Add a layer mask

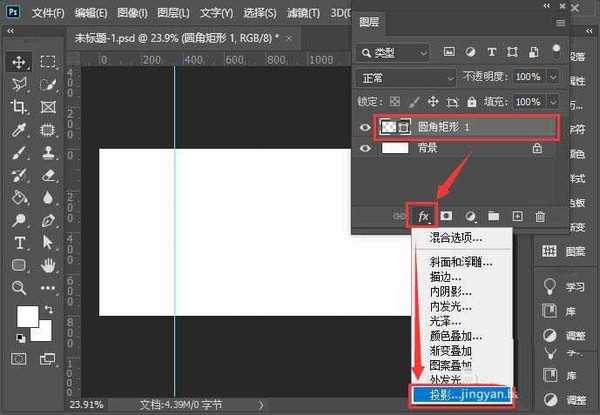pos(447,215)
